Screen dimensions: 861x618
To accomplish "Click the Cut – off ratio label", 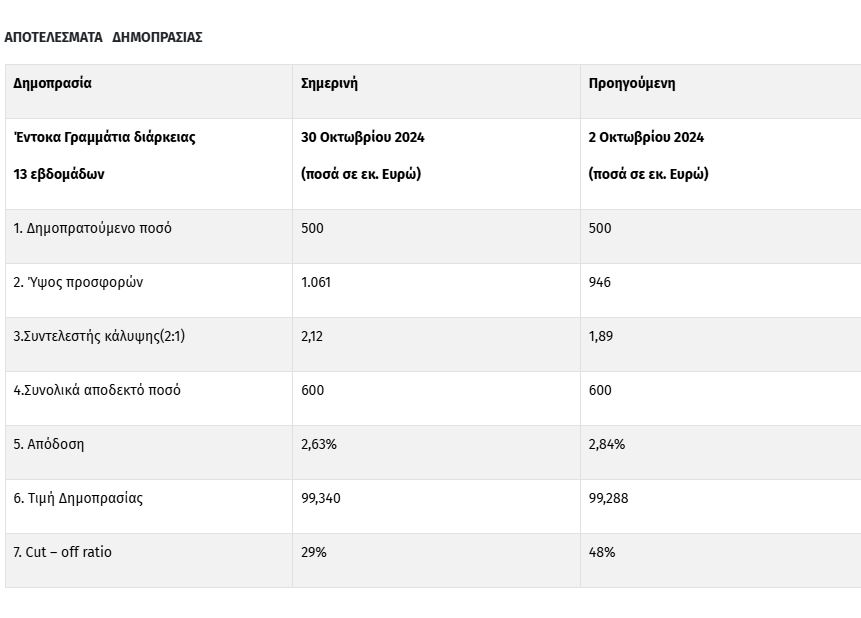I will click(x=56, y=552).
